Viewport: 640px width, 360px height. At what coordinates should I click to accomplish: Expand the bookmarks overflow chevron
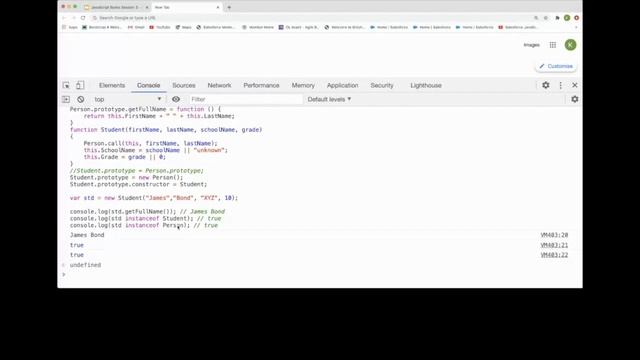click(x=576, y=27)
